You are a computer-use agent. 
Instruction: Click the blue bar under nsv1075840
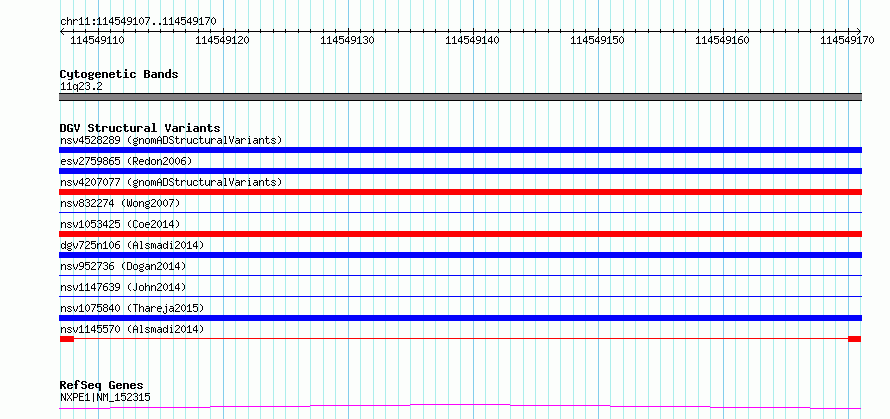[x=460, y=318]
